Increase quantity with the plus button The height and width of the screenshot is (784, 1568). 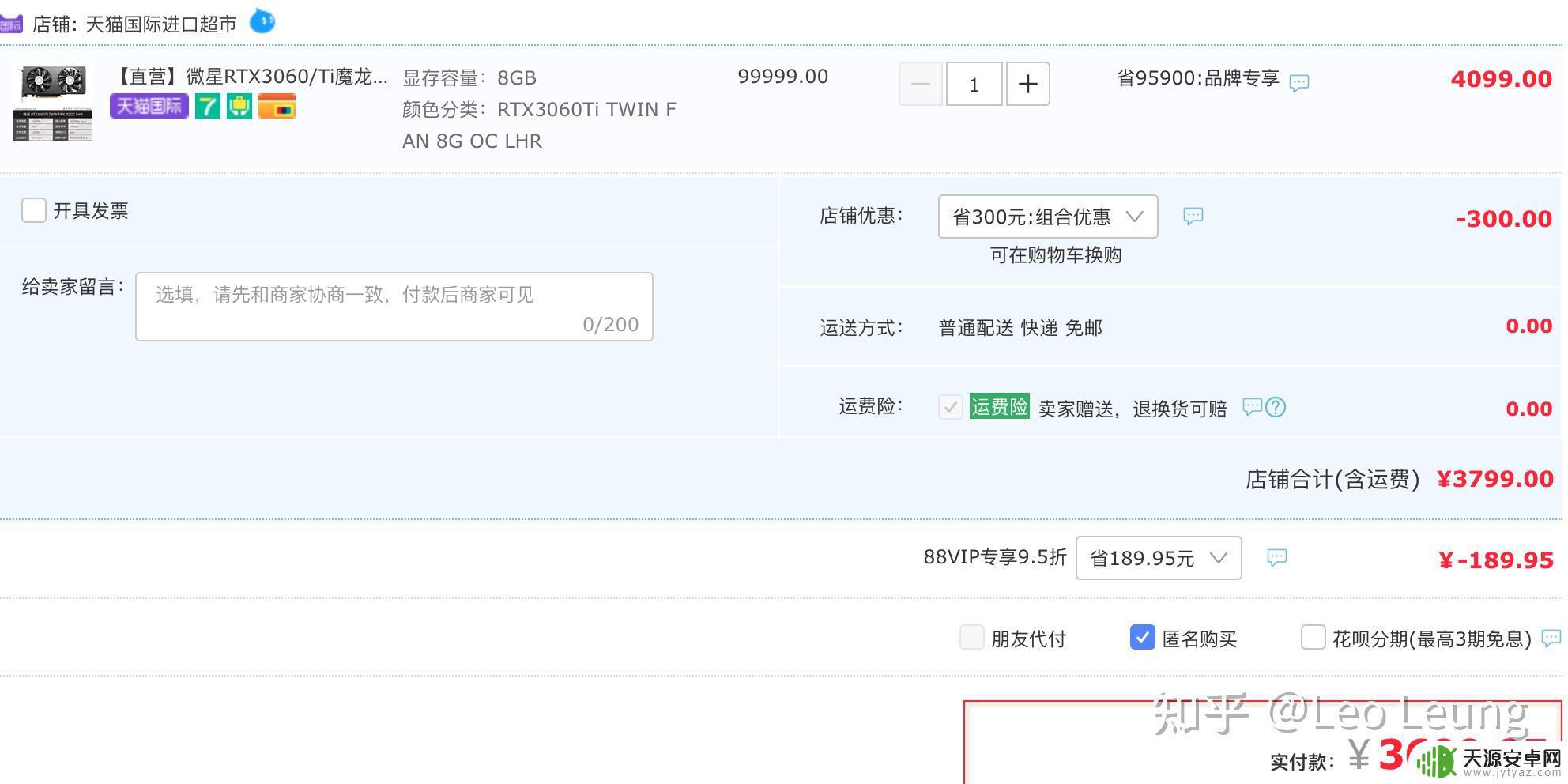coord(1027,84)
